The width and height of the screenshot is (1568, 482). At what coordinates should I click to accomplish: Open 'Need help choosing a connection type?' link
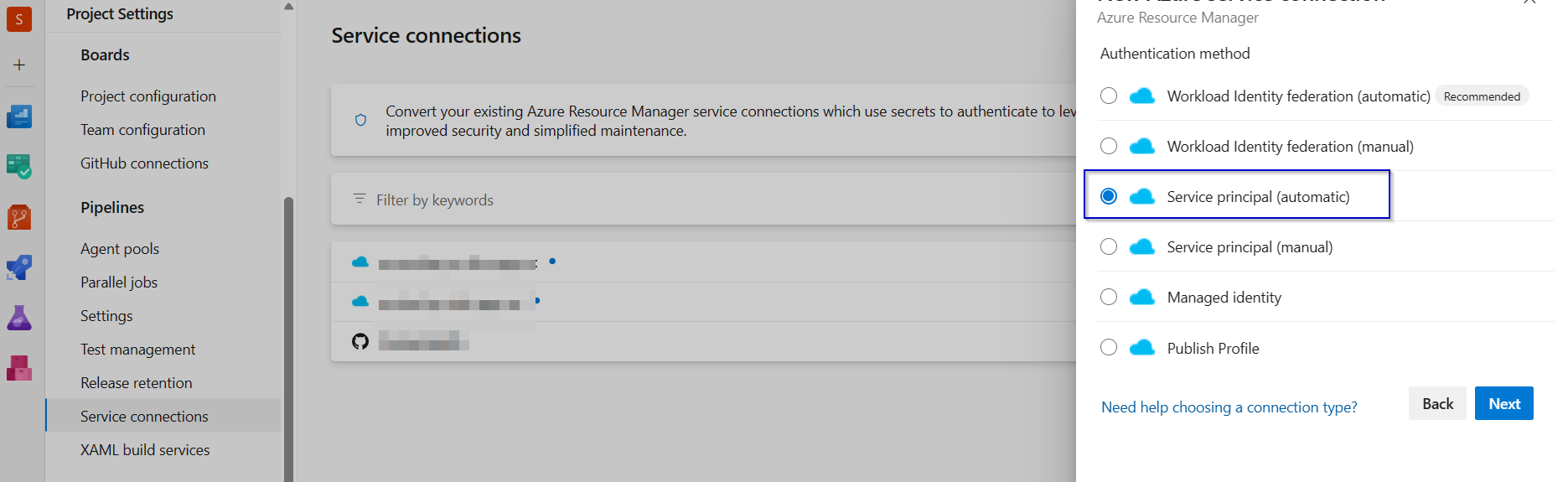point(1229,407)
